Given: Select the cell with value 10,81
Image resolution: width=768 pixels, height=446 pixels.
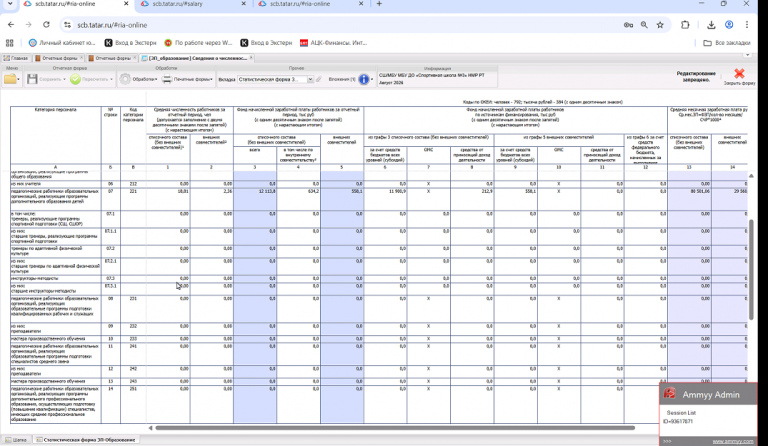Looking at the screenshot, I should (x=168, y=199).
